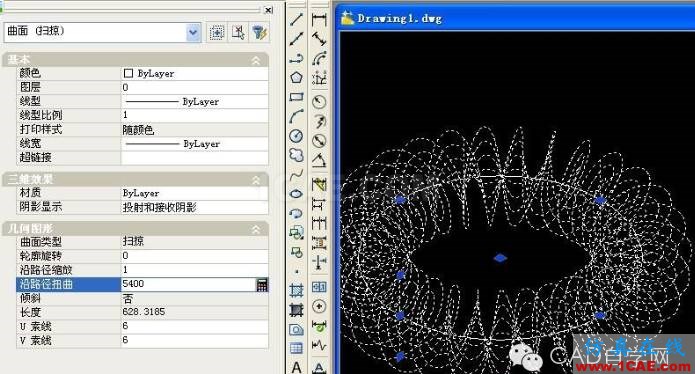The image size is (695, 374).
Task: Click the 倾斜 value 否
Action: 194,298
